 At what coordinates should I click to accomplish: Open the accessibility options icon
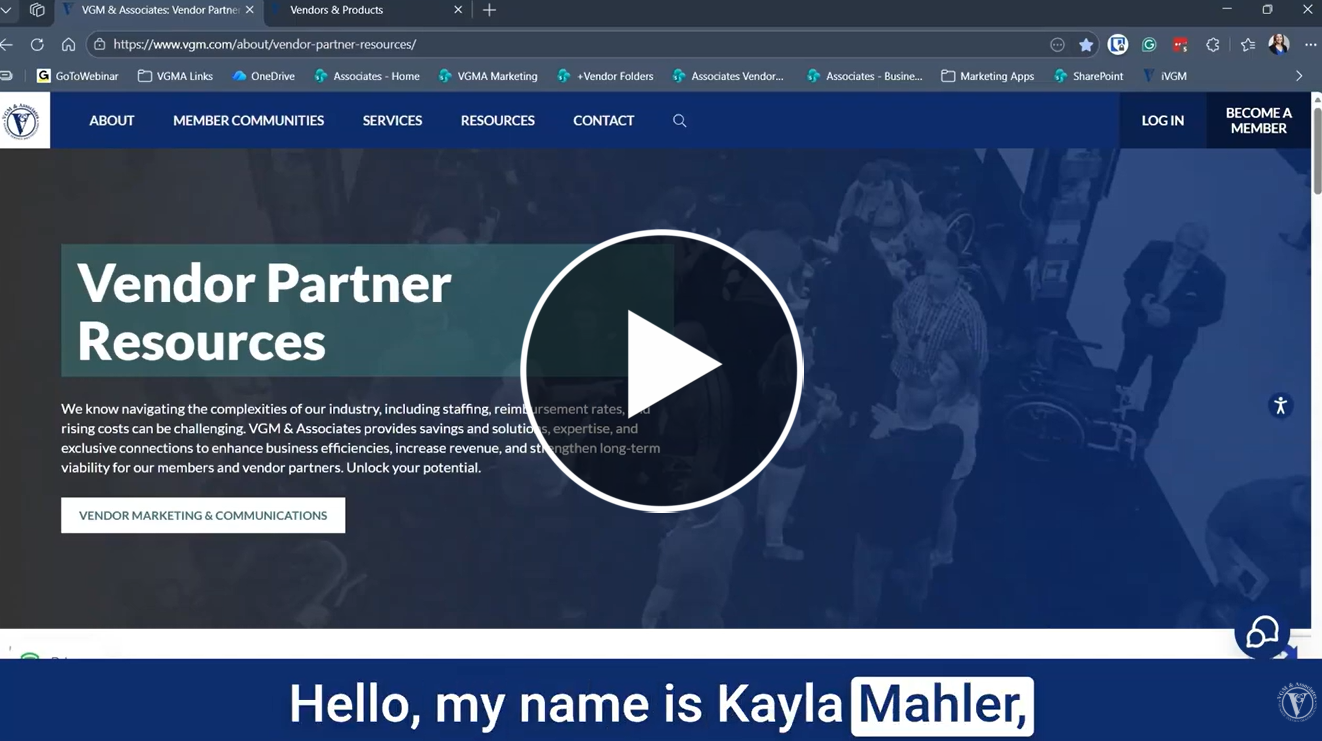tap(1280, 406)
